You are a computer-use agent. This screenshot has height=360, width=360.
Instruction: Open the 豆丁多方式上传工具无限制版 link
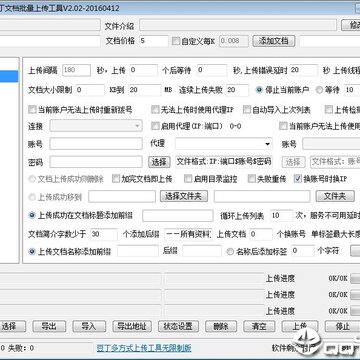144,348
